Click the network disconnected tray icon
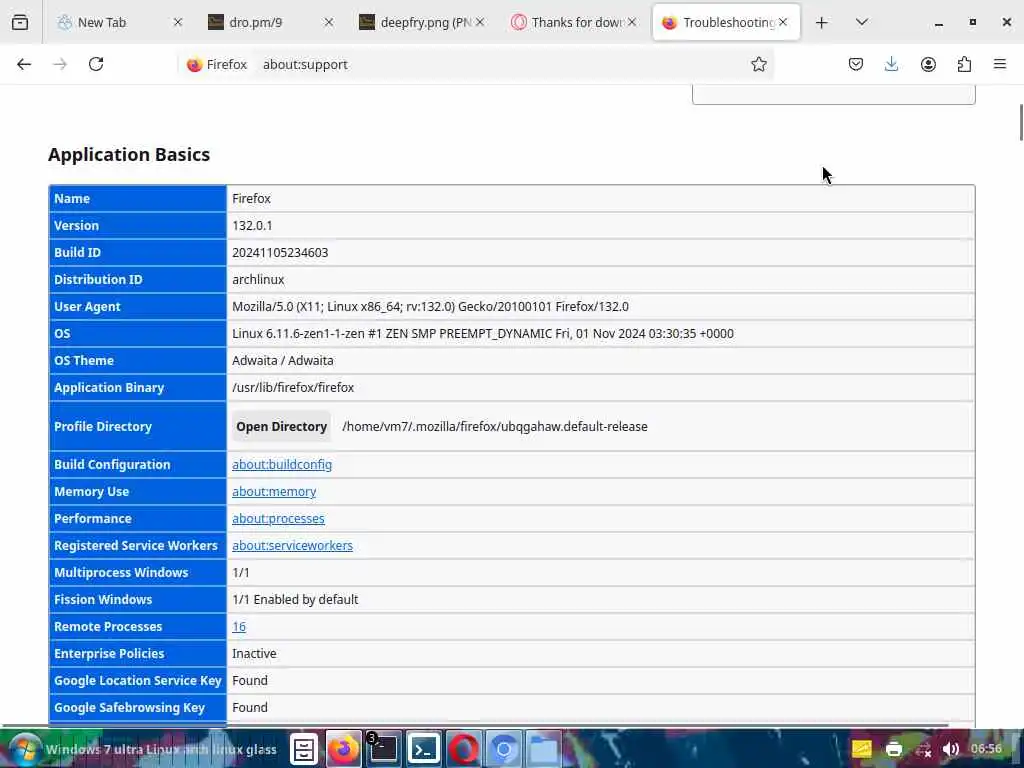Image resolution: width=1024 pixels, height=768 pixels. (923, 749)
